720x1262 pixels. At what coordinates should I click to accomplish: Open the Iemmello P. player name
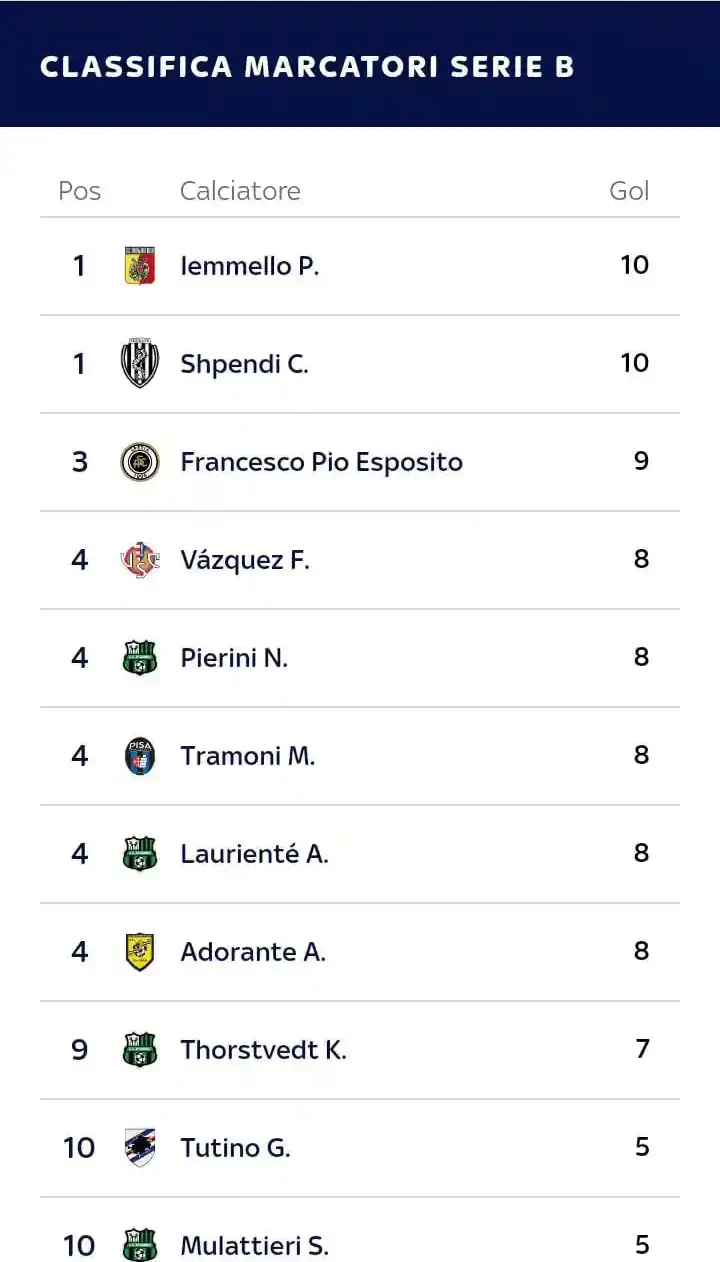pos(249,266)
